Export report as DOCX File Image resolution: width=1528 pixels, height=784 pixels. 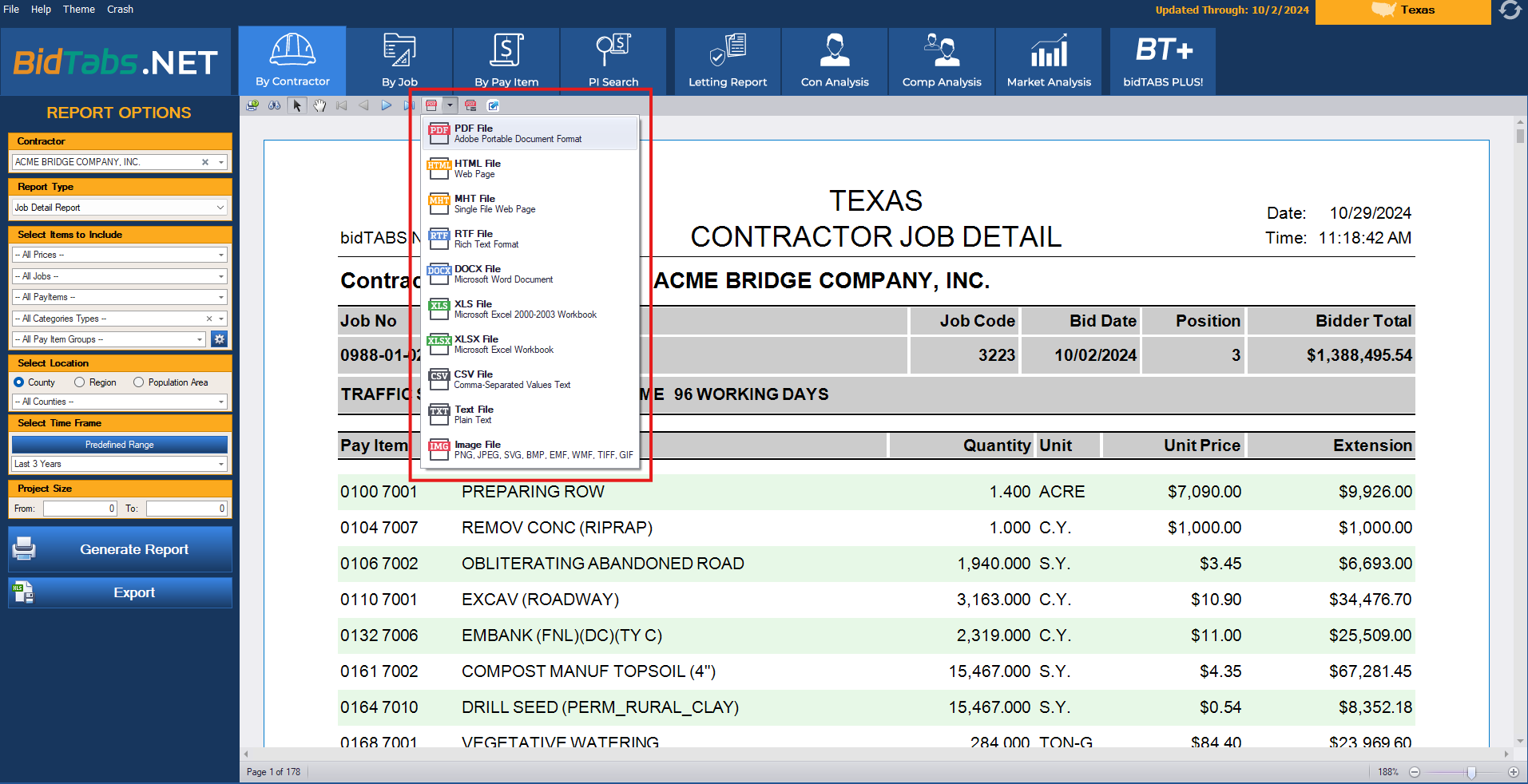(x=530, y=274)
